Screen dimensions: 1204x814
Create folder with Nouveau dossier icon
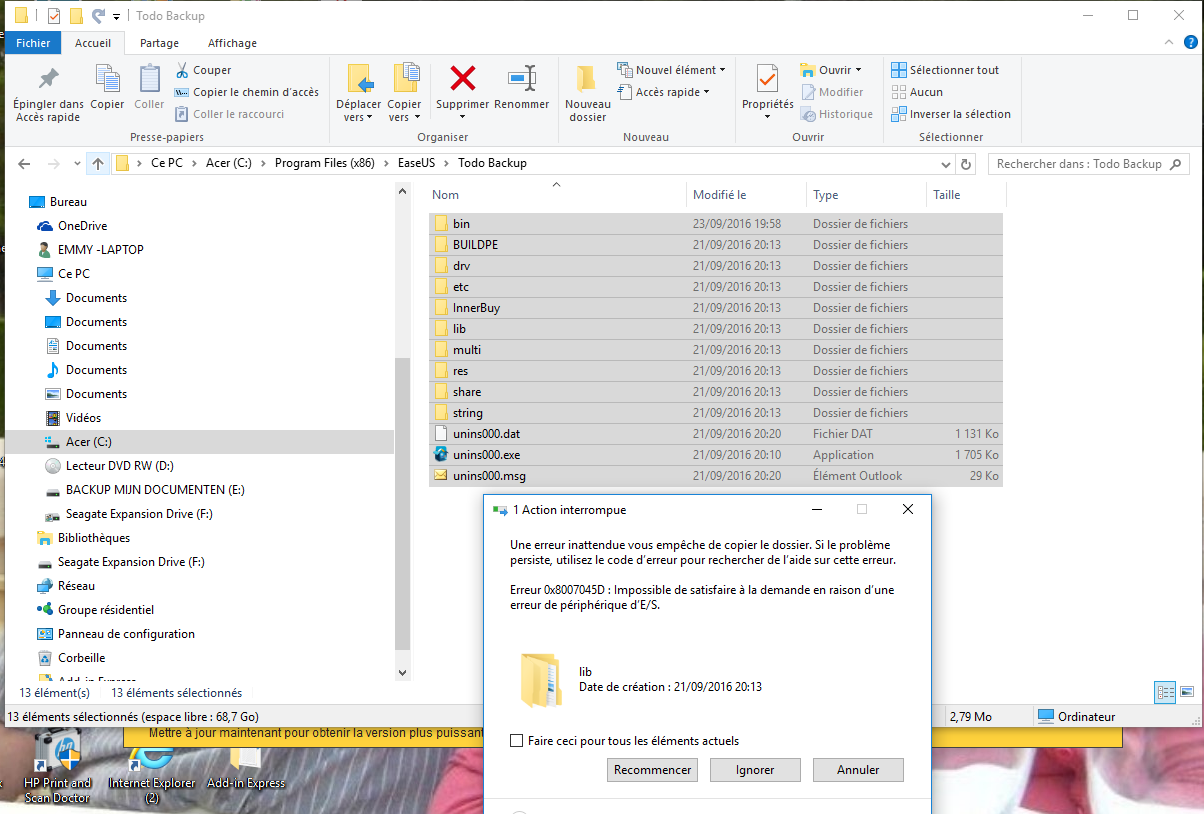(x=587, y=79)
